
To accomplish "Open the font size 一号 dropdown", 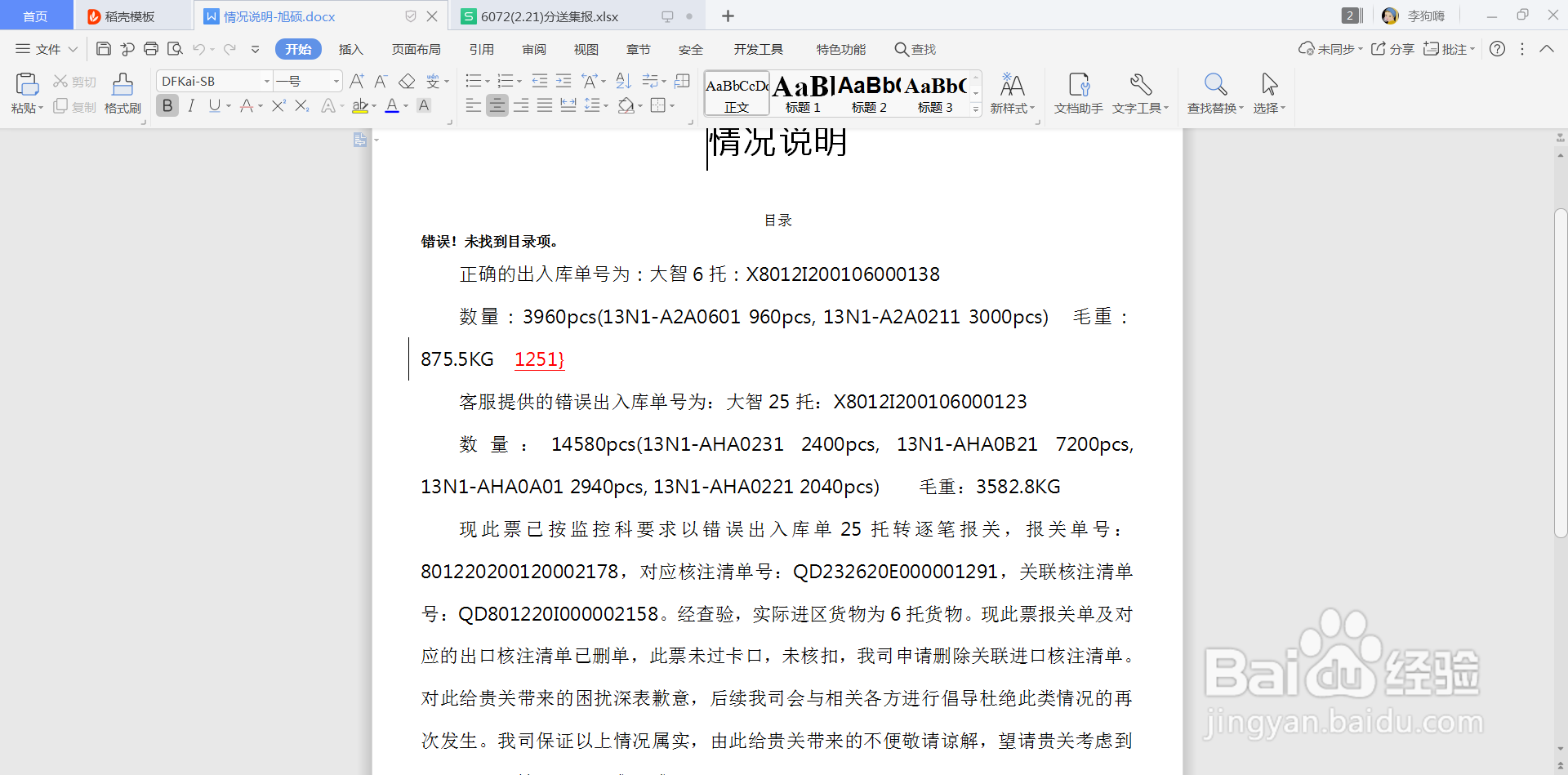I will (x=336, y=81).
